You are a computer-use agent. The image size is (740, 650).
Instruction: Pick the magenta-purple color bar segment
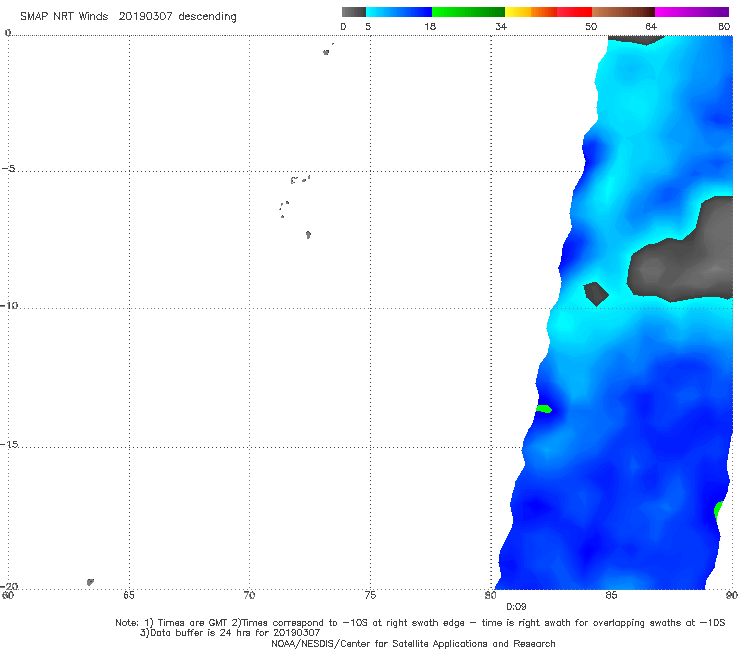point(692,12)
